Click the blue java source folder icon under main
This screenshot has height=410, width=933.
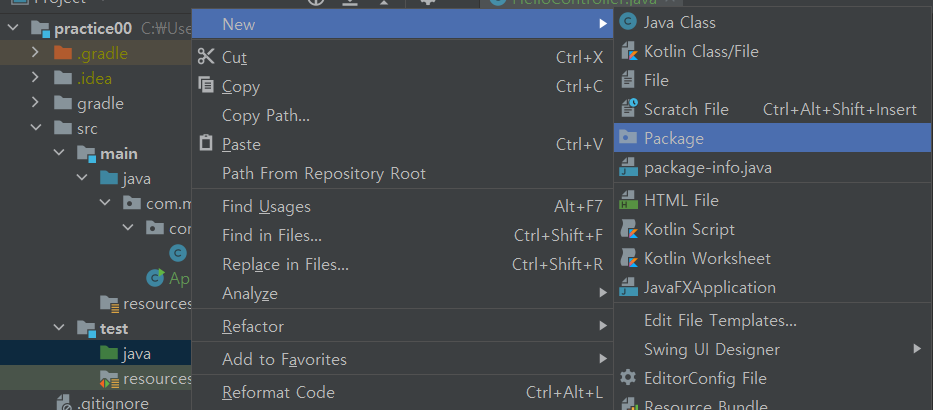[108, 179]
